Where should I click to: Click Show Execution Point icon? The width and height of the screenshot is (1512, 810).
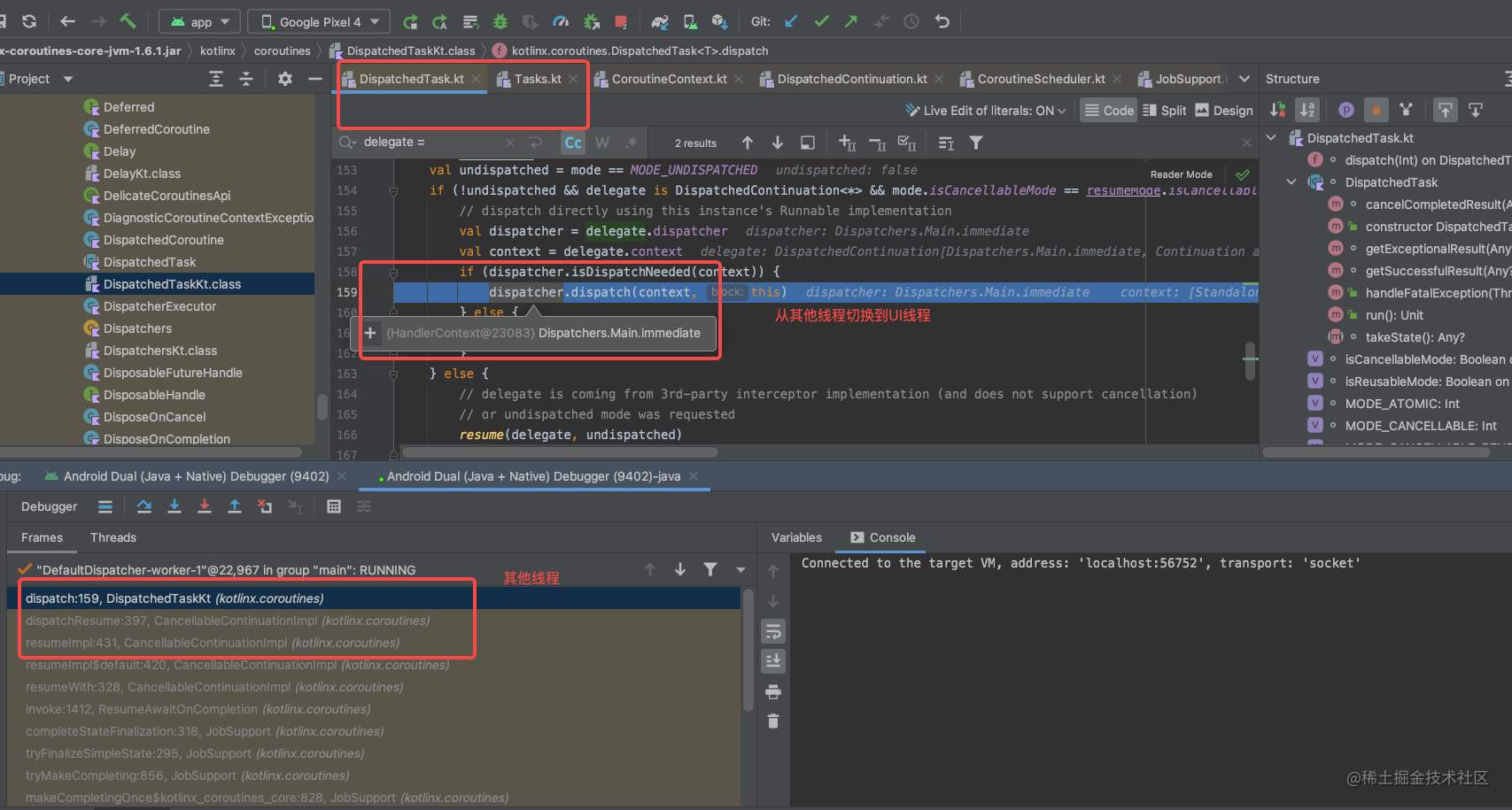tap(105, 506)
